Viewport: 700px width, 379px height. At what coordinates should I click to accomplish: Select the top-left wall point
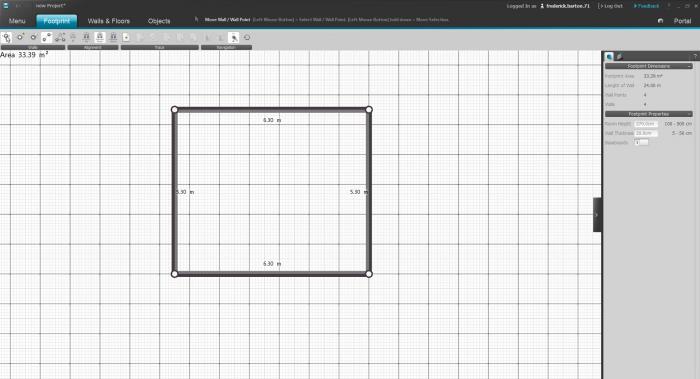[x=175, y=109]
